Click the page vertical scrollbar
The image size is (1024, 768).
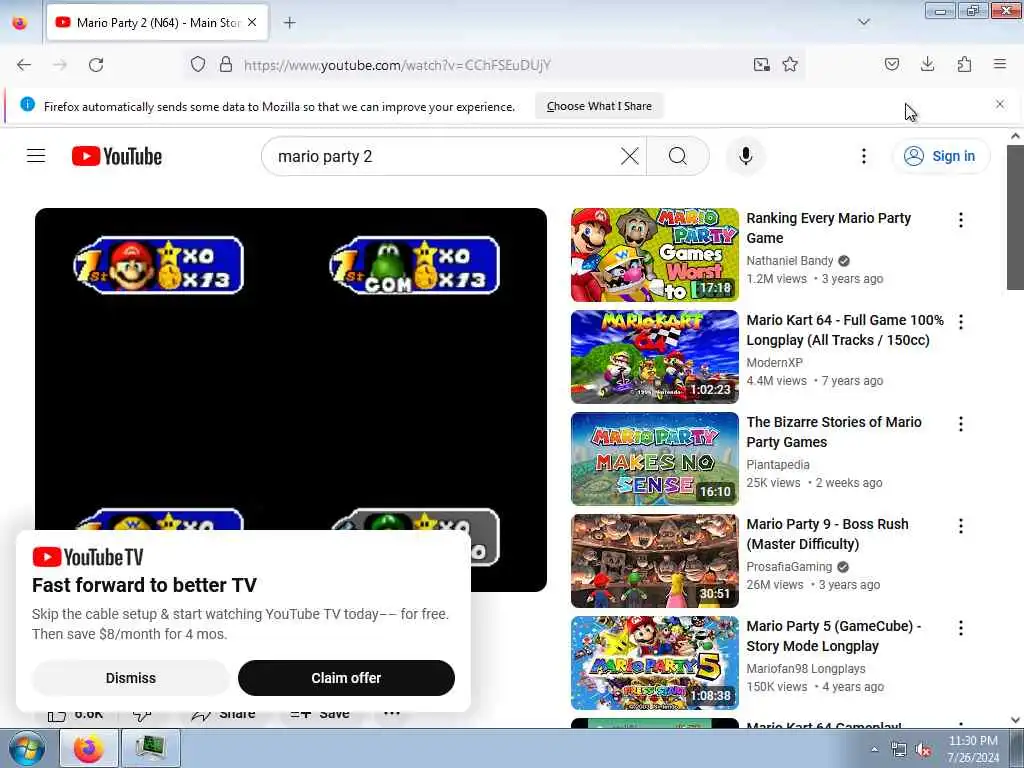click(1015, 217)
